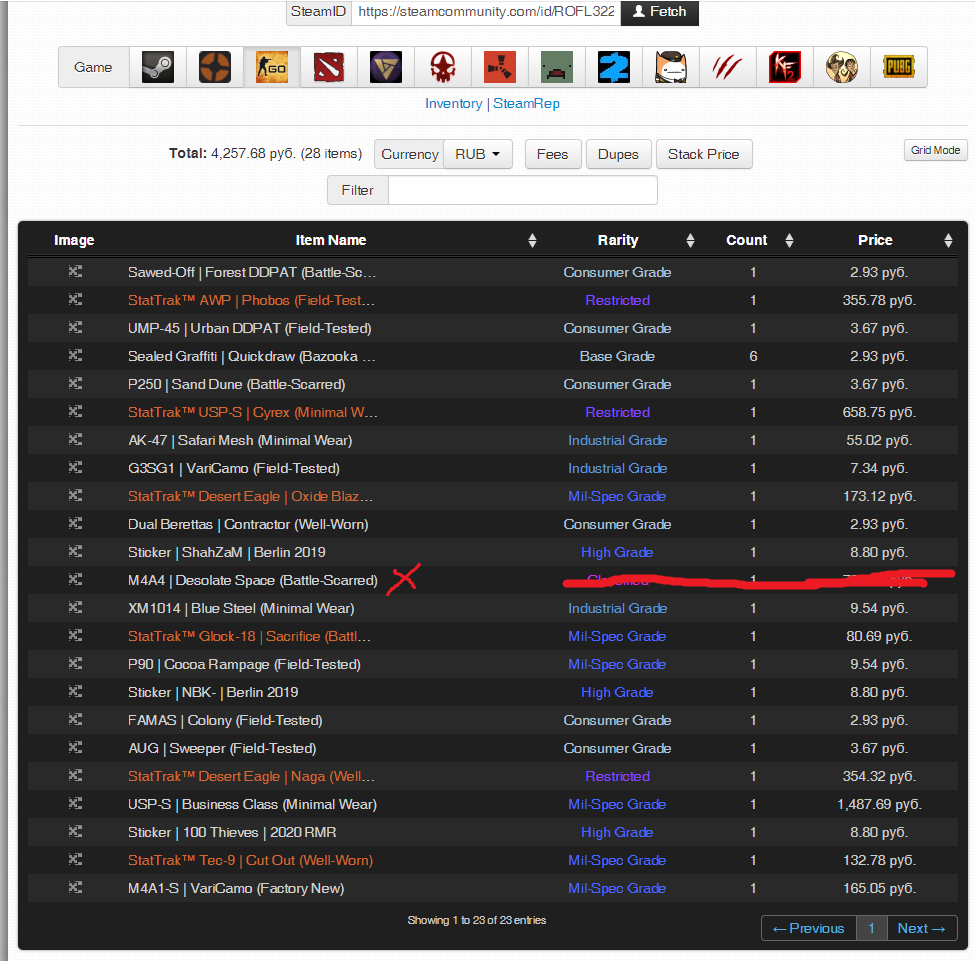This screenshot has width=975, height=961.
Task: Open the SteamRep link
Action: point(526,103)
